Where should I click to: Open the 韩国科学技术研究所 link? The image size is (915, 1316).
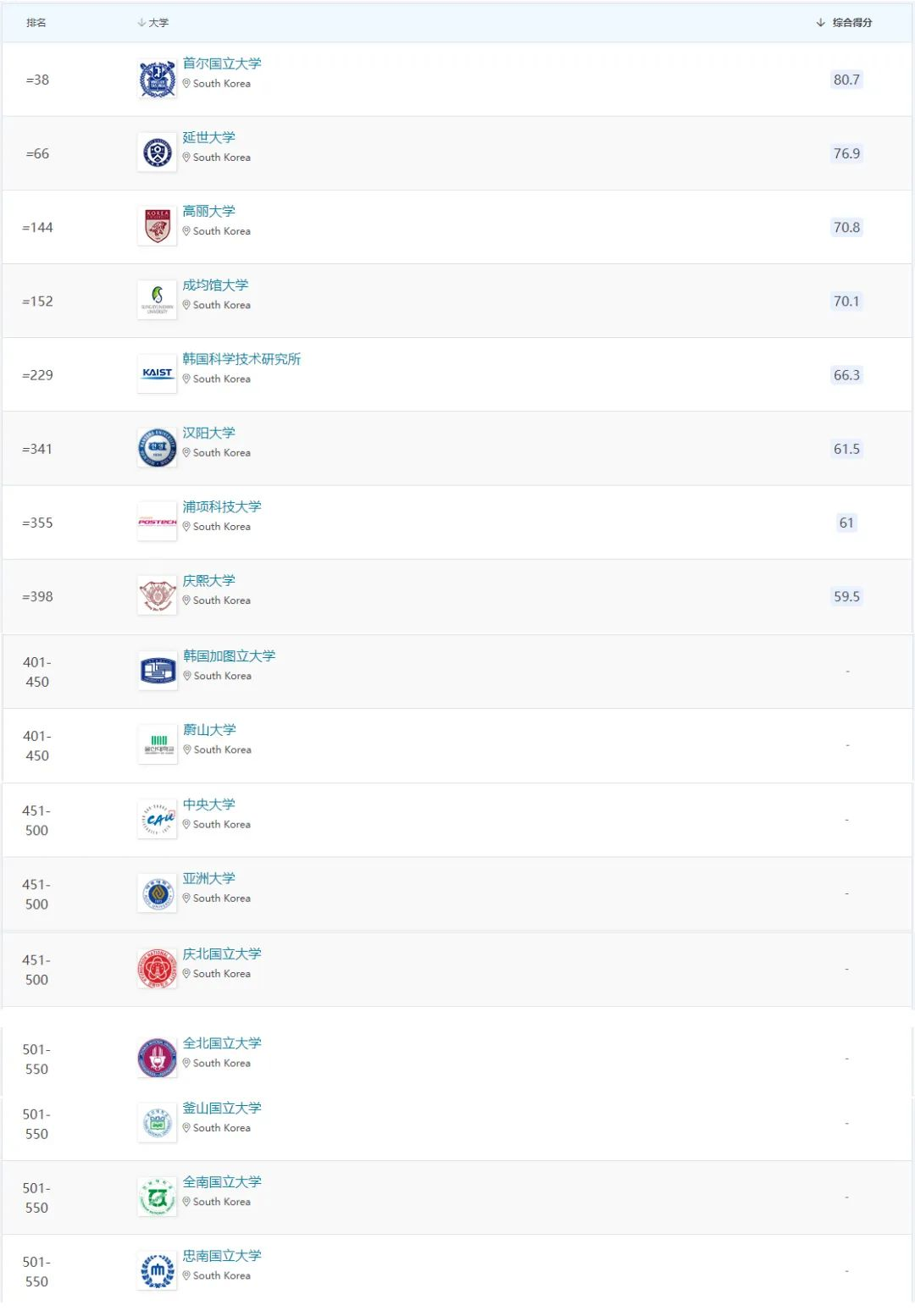pyautogui.click(x=241, y=359)
